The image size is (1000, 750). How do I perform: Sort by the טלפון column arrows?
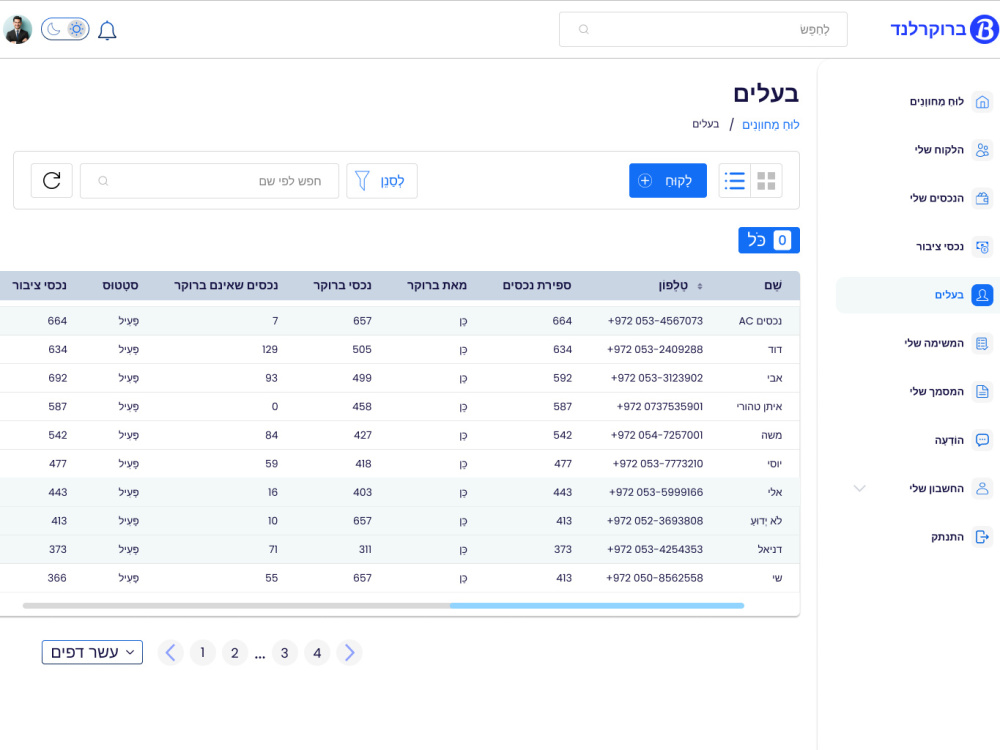pos(700,286)
